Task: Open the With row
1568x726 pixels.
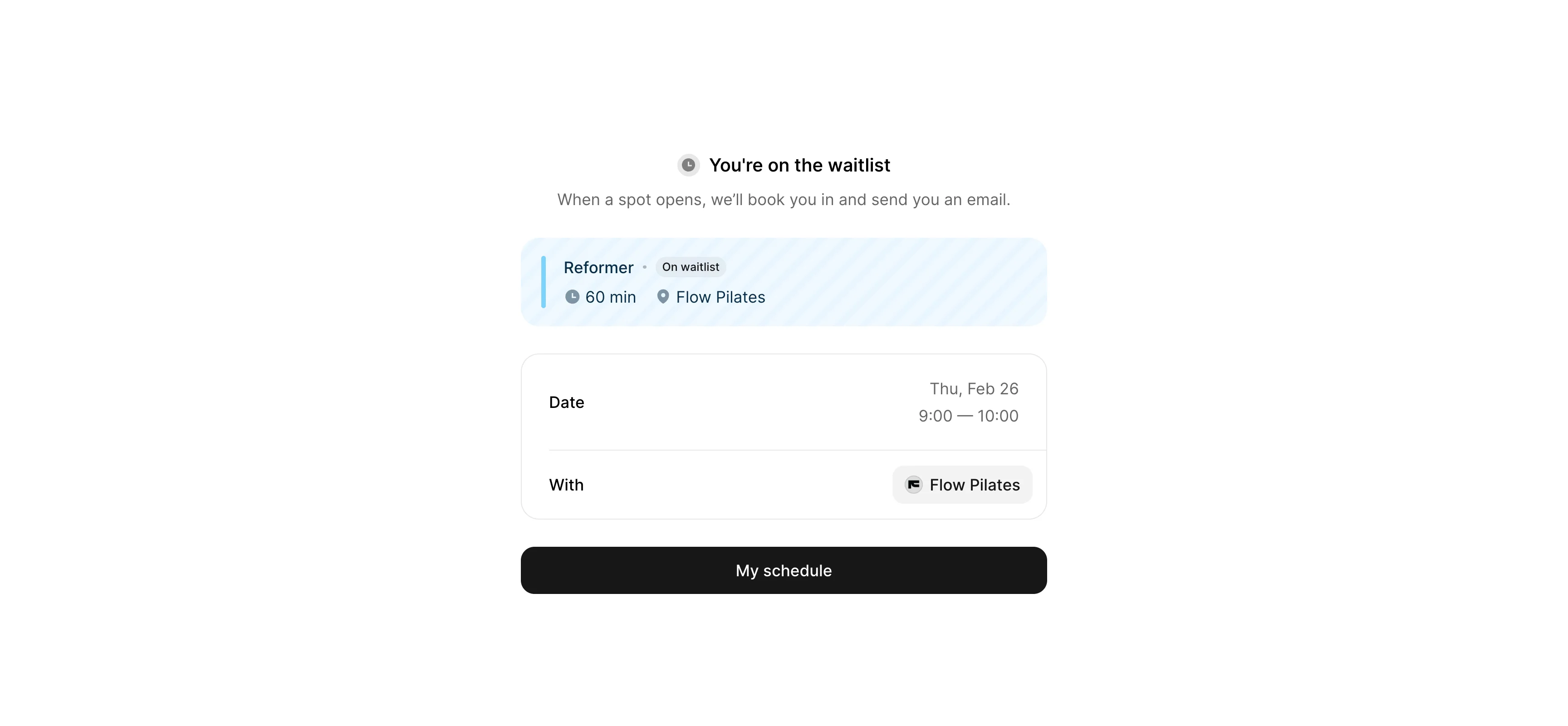Action: tap(784, 485)
